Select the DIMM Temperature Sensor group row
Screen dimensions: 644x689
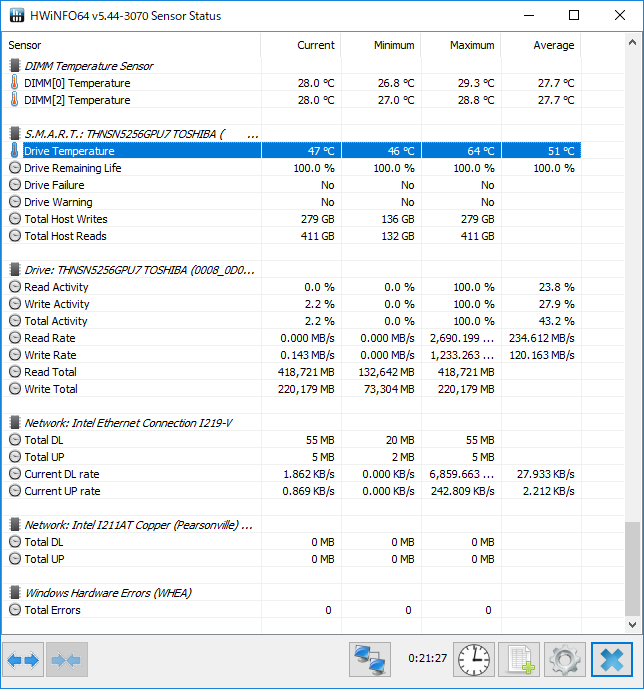pos(89,66)
